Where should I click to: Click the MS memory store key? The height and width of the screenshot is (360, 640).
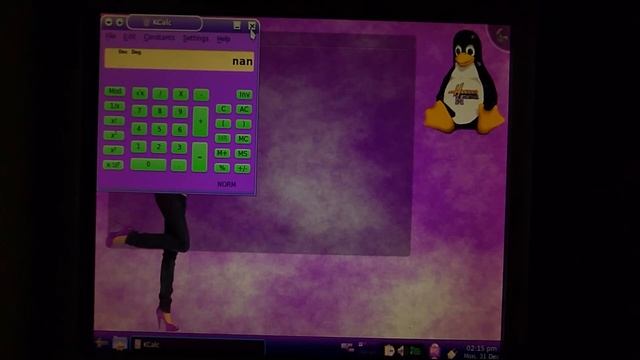coord(242,153)
